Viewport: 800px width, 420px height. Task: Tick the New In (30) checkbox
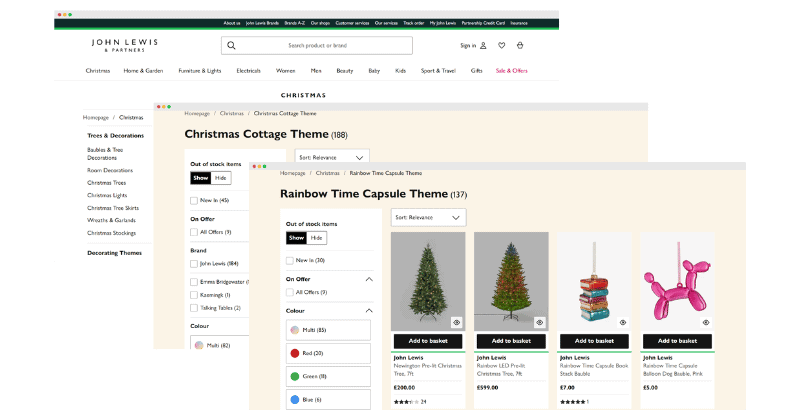[290, 260]
